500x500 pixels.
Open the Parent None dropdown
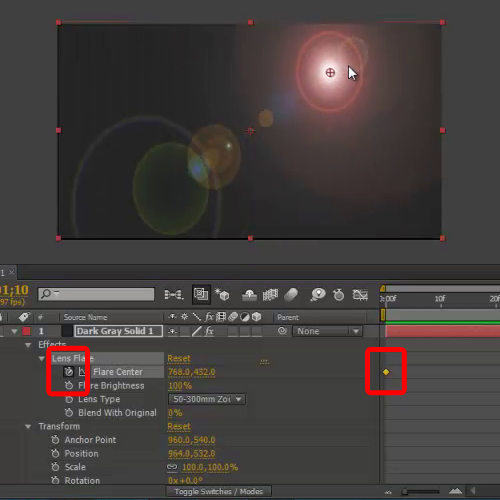point(327,331)
